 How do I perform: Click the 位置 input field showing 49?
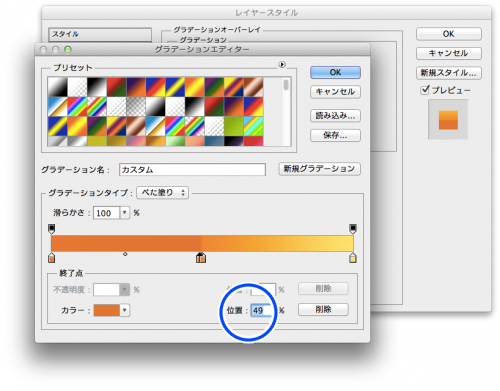point(262,310)
